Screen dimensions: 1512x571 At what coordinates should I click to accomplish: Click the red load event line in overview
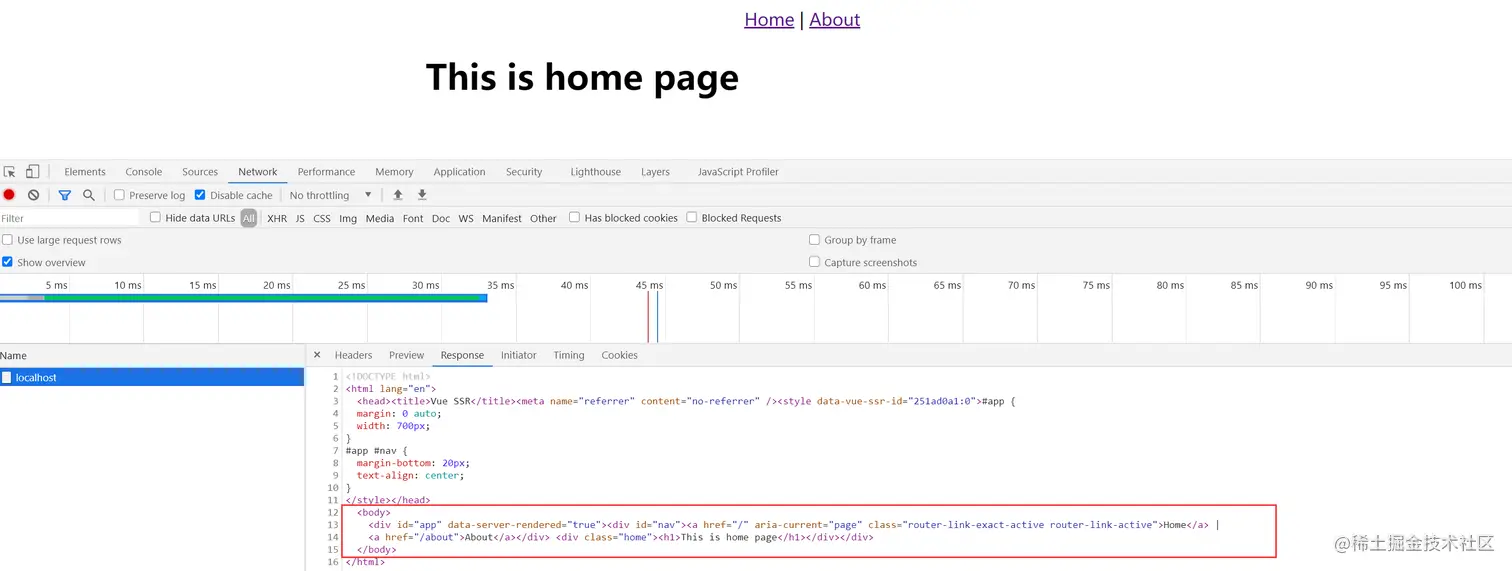tap(648, 316)
